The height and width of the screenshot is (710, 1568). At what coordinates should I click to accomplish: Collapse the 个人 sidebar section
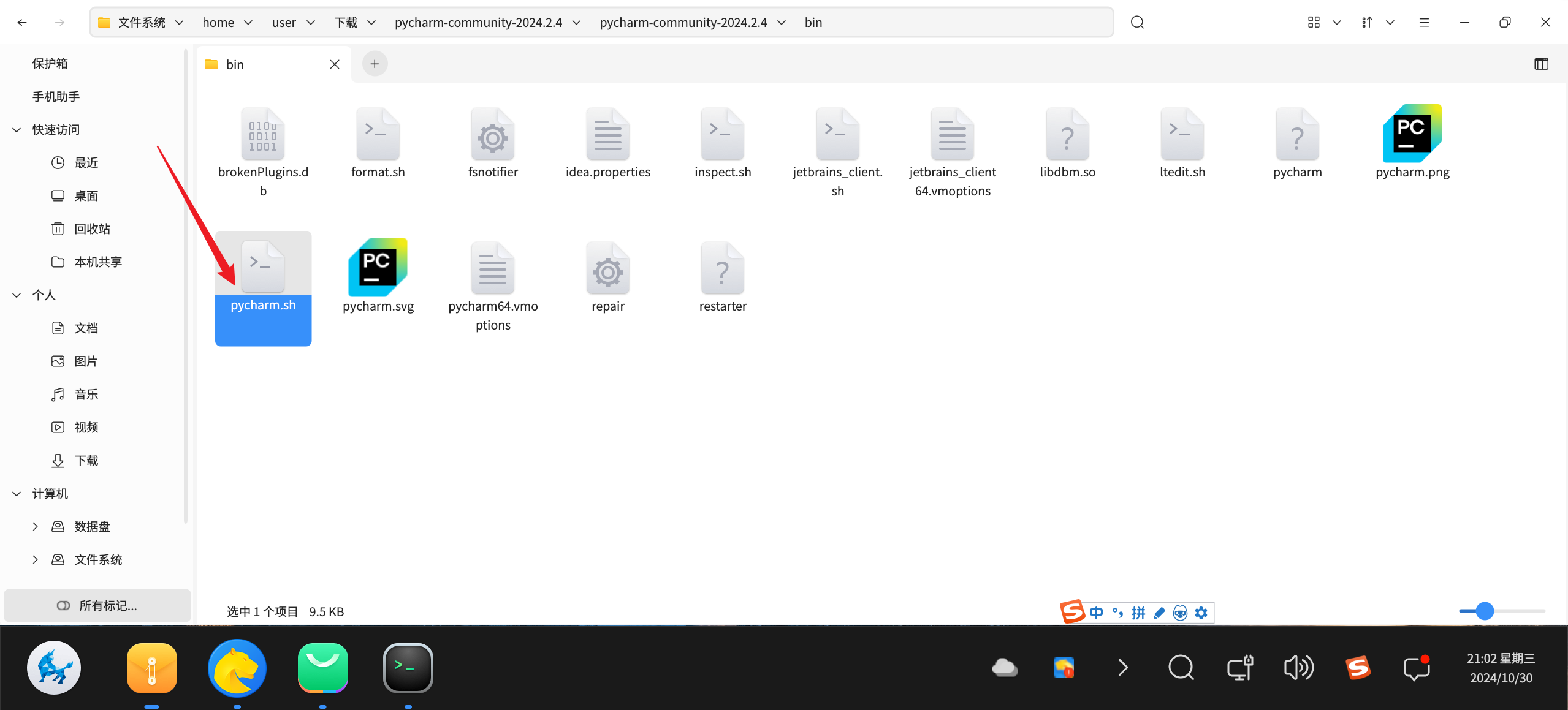[17, 295]
